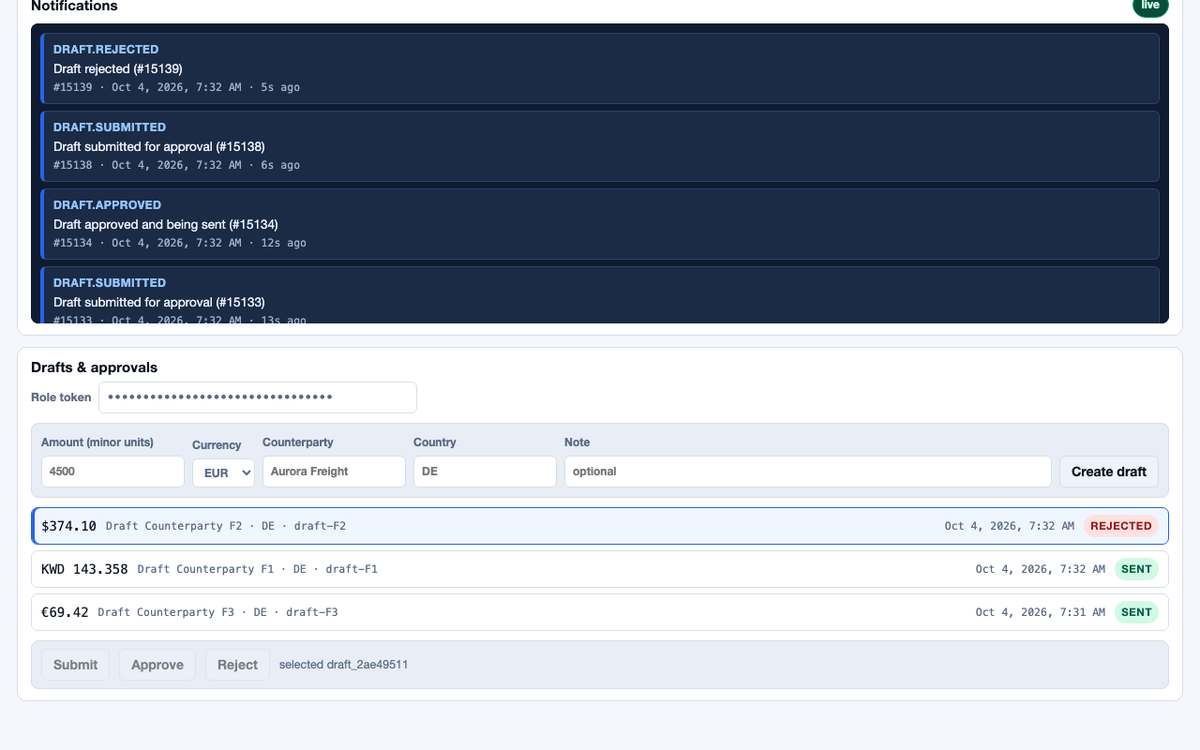Click the REJECTED status badge
The height and width of the screenshot is (750, 1200).
click(x=1121, y=526)
